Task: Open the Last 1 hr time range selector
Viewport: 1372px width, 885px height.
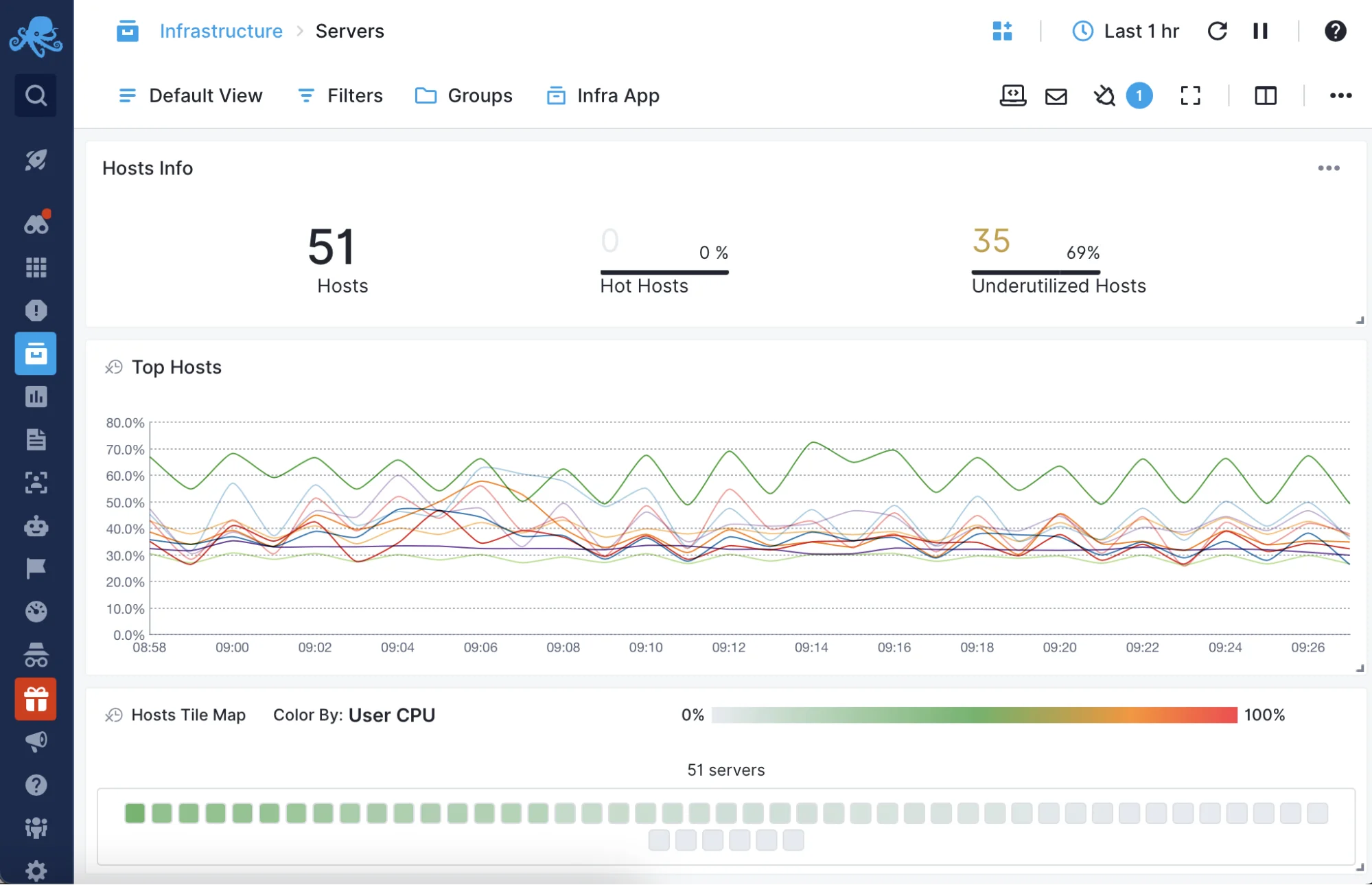Action: coord(1126,31)
